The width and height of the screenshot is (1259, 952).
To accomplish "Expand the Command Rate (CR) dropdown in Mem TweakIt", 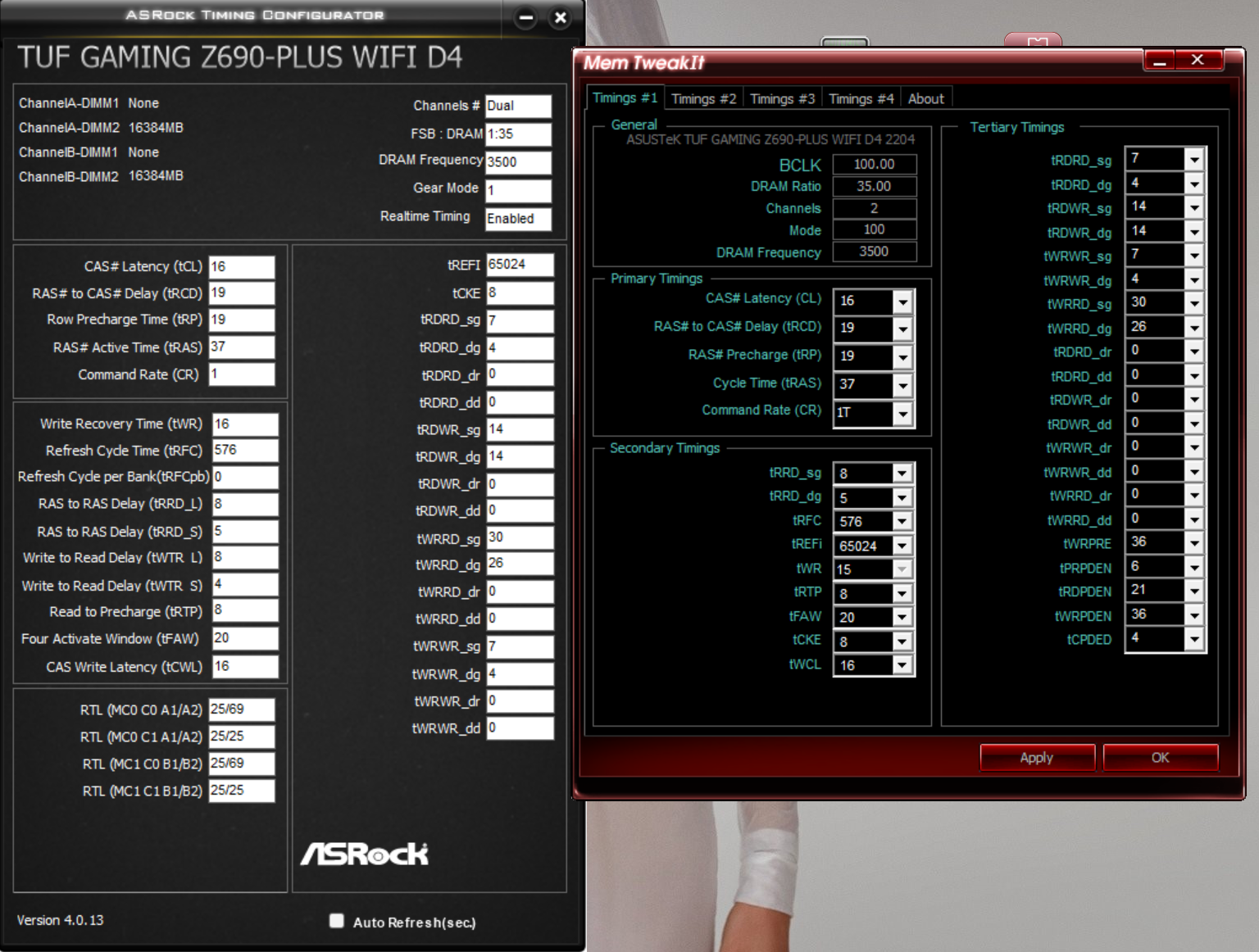I will pos(902,413).
